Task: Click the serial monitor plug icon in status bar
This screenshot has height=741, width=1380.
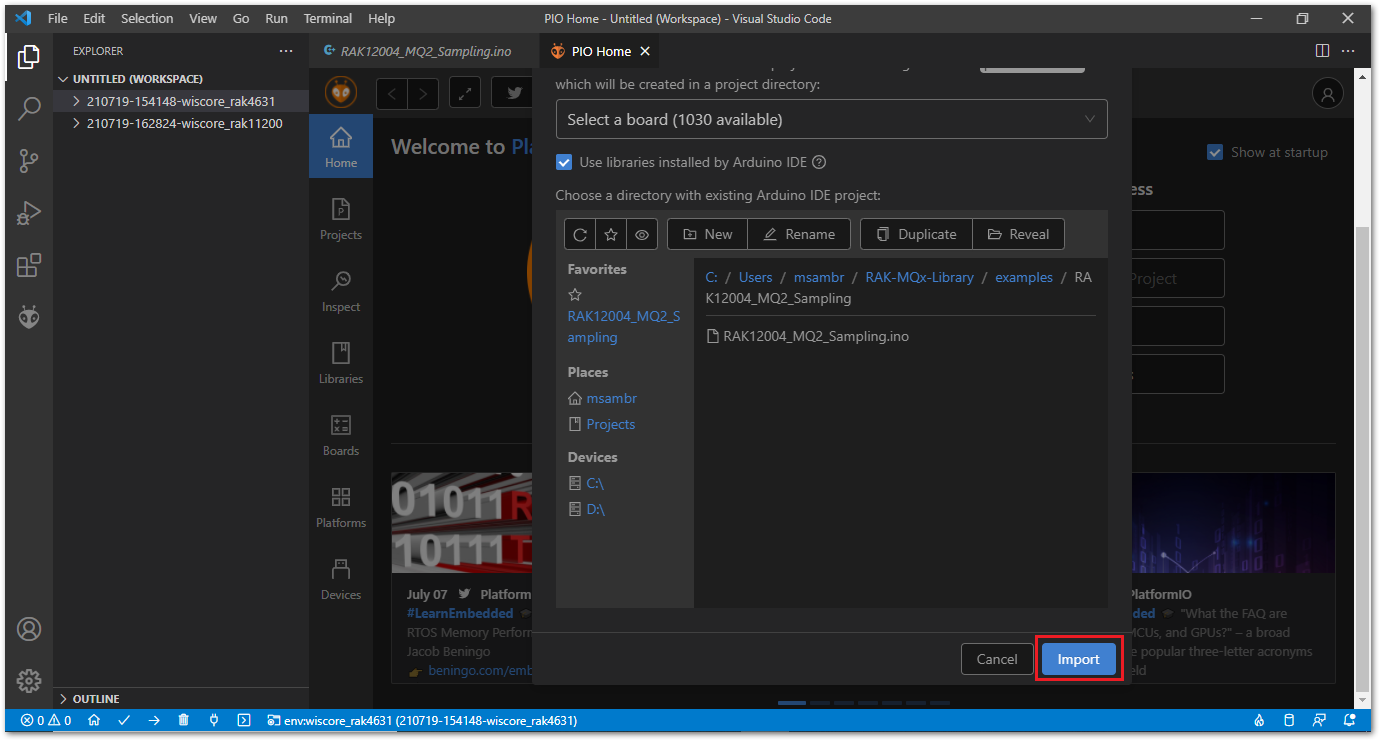Action: [214, 720]
